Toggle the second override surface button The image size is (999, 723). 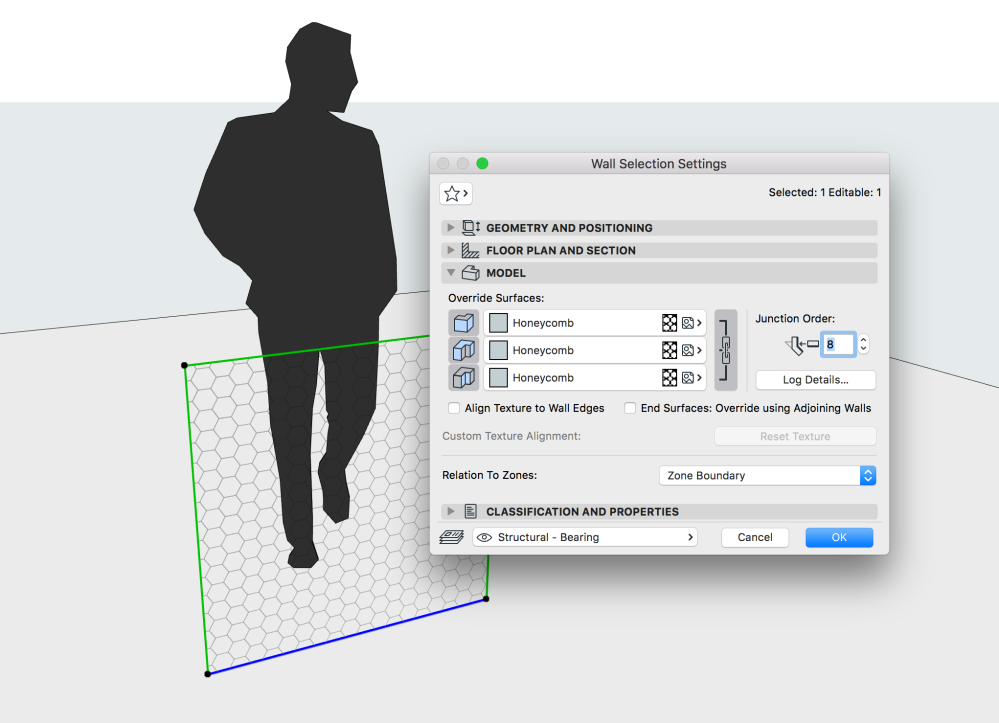point(464,350)
